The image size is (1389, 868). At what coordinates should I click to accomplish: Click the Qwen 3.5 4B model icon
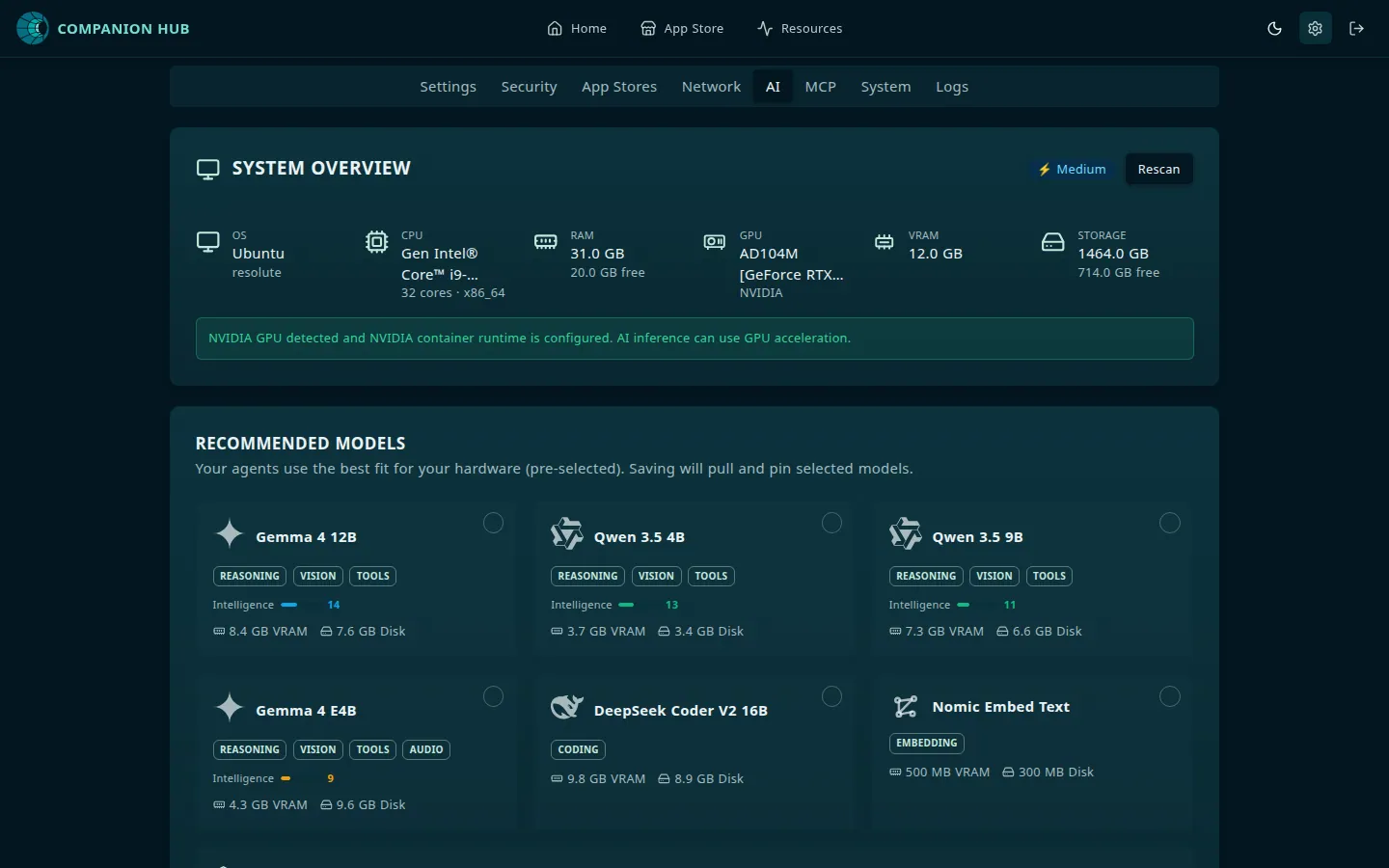click(x=567, y=533)
